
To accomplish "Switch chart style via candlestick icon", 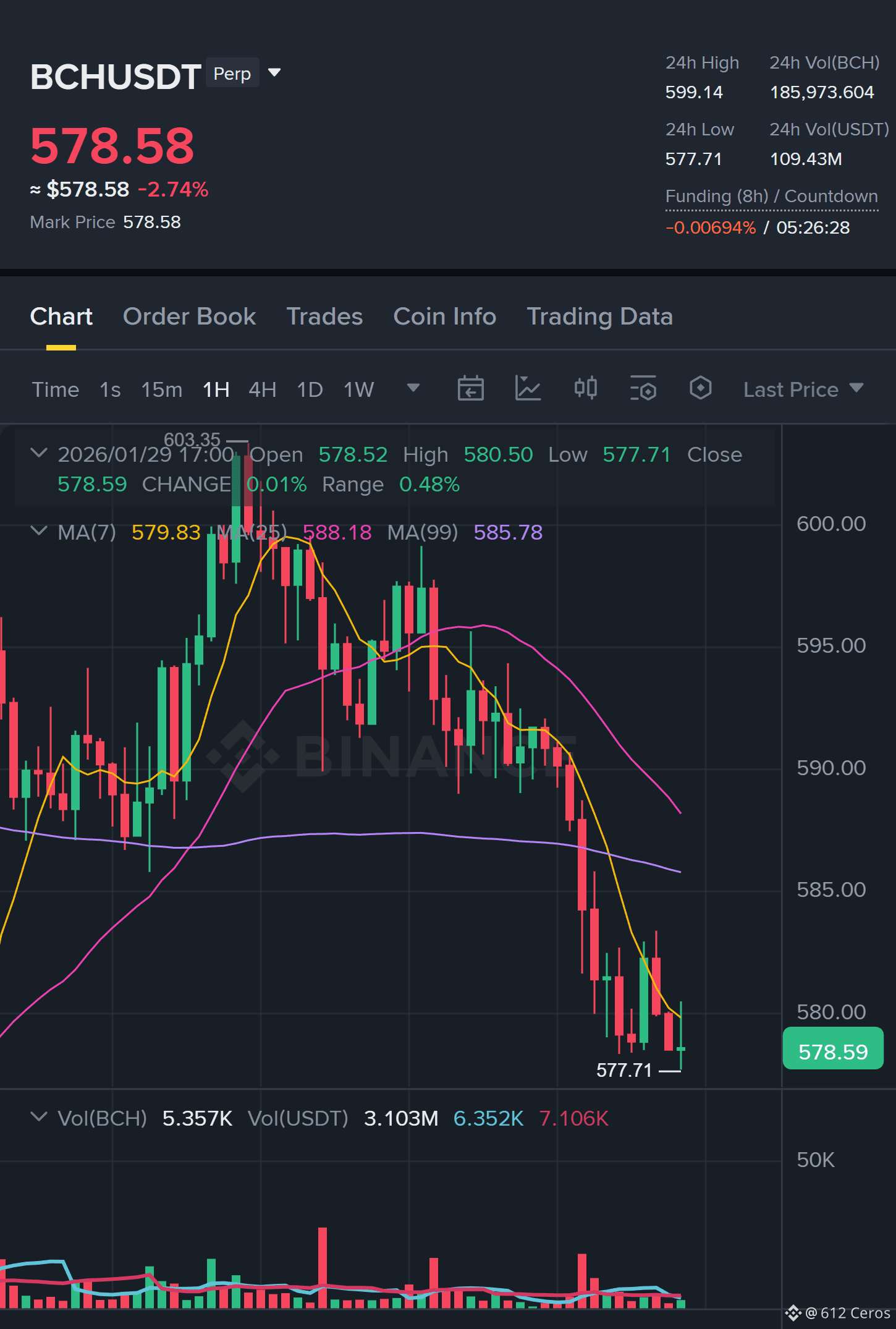I will click(585, 388).
